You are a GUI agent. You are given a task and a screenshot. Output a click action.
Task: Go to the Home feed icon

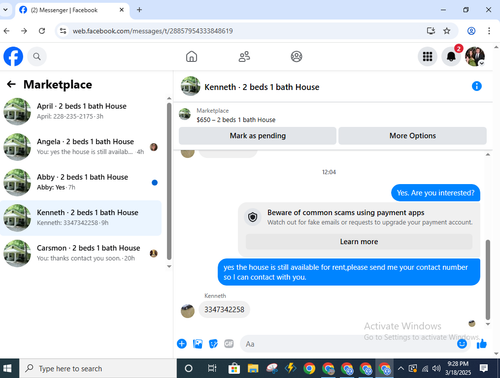pyautogui.click(x=191, y=56)
